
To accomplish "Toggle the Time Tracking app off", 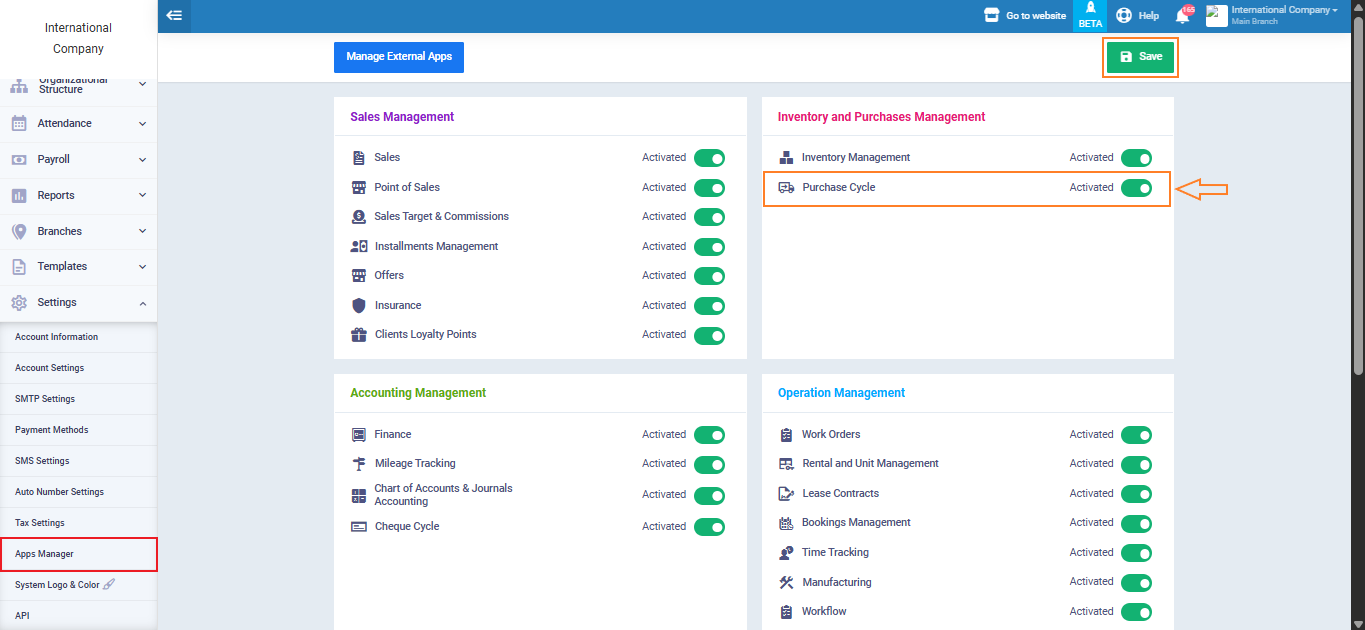I will click(x=1136, y=553).
